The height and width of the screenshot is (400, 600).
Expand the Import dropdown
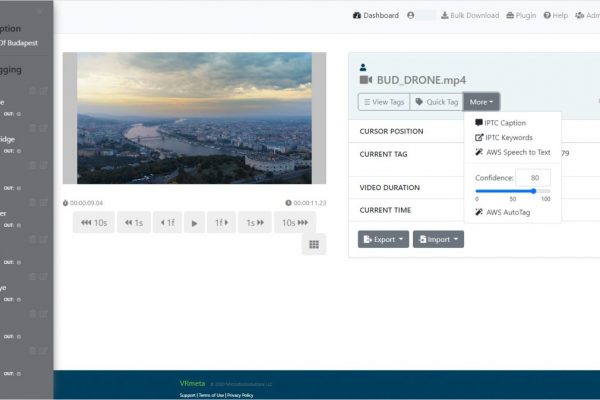click(439, 239)
